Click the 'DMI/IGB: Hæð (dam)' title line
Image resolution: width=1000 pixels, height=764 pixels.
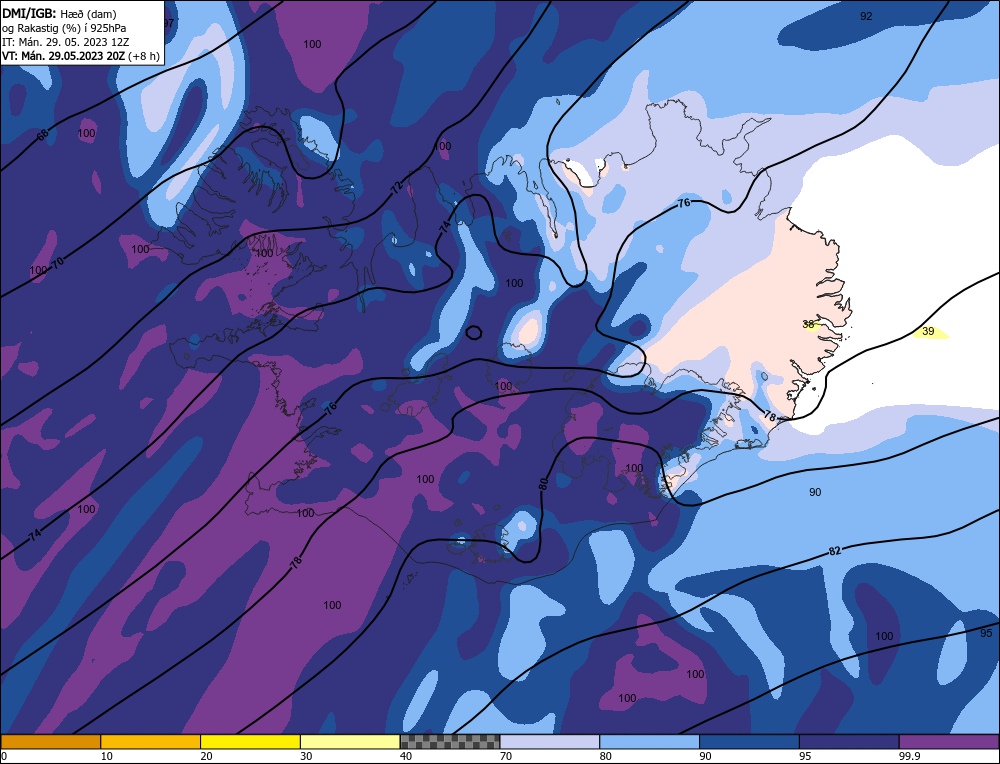coord(59,13)
